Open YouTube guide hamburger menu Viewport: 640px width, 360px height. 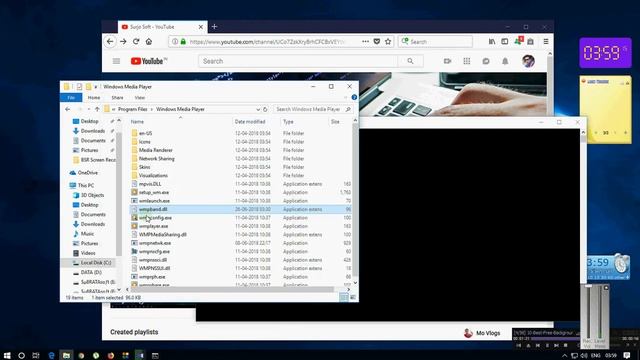coord(116,61)
